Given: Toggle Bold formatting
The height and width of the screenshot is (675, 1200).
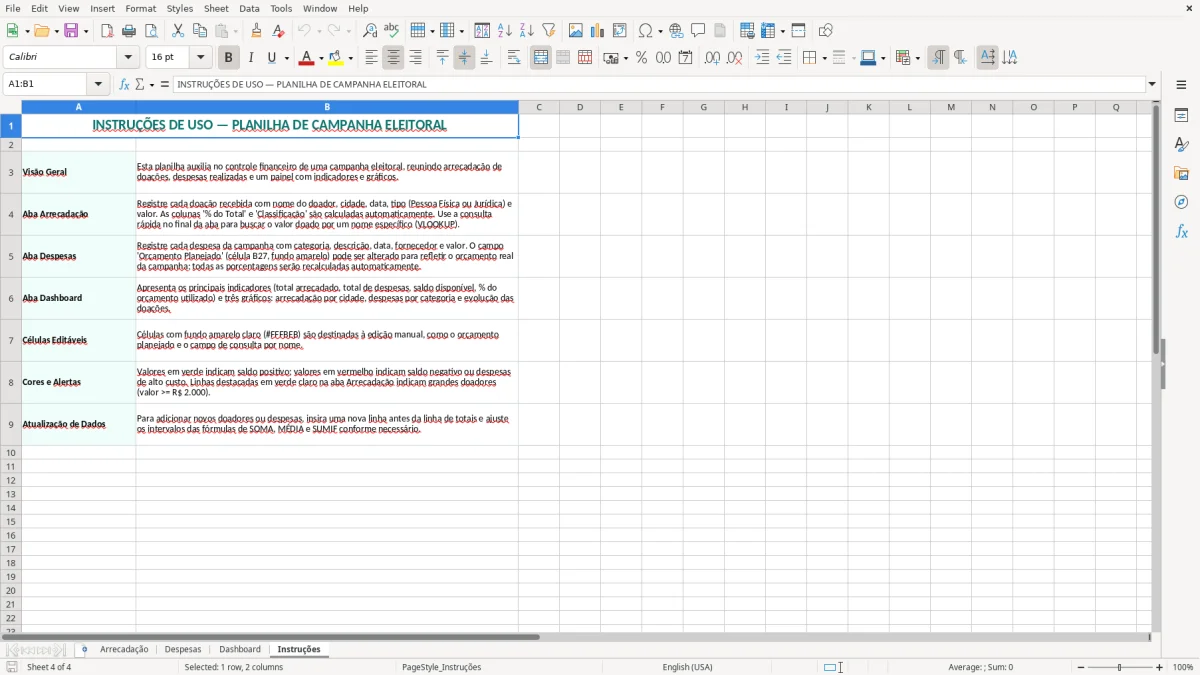Looking at the screenshot, I should click(228, 58).
